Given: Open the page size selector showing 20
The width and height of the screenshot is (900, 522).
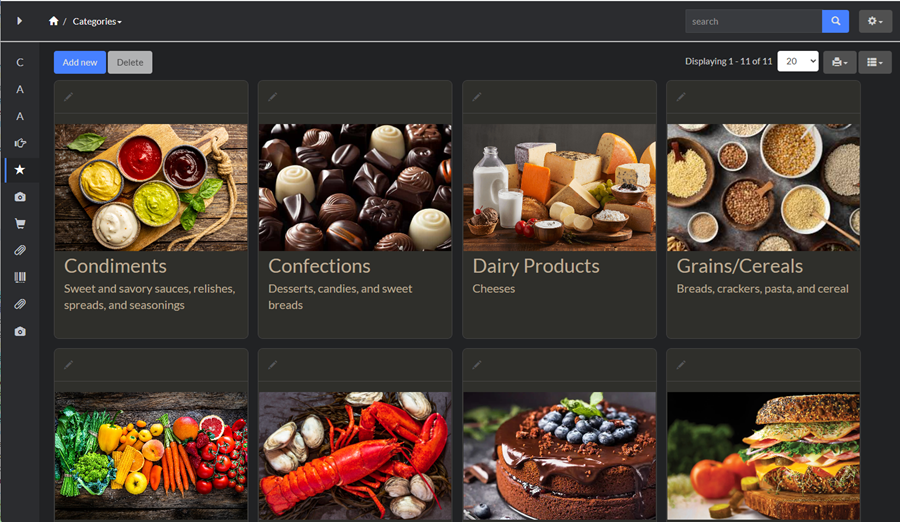Looking at the screenshot, I should 798,61.
